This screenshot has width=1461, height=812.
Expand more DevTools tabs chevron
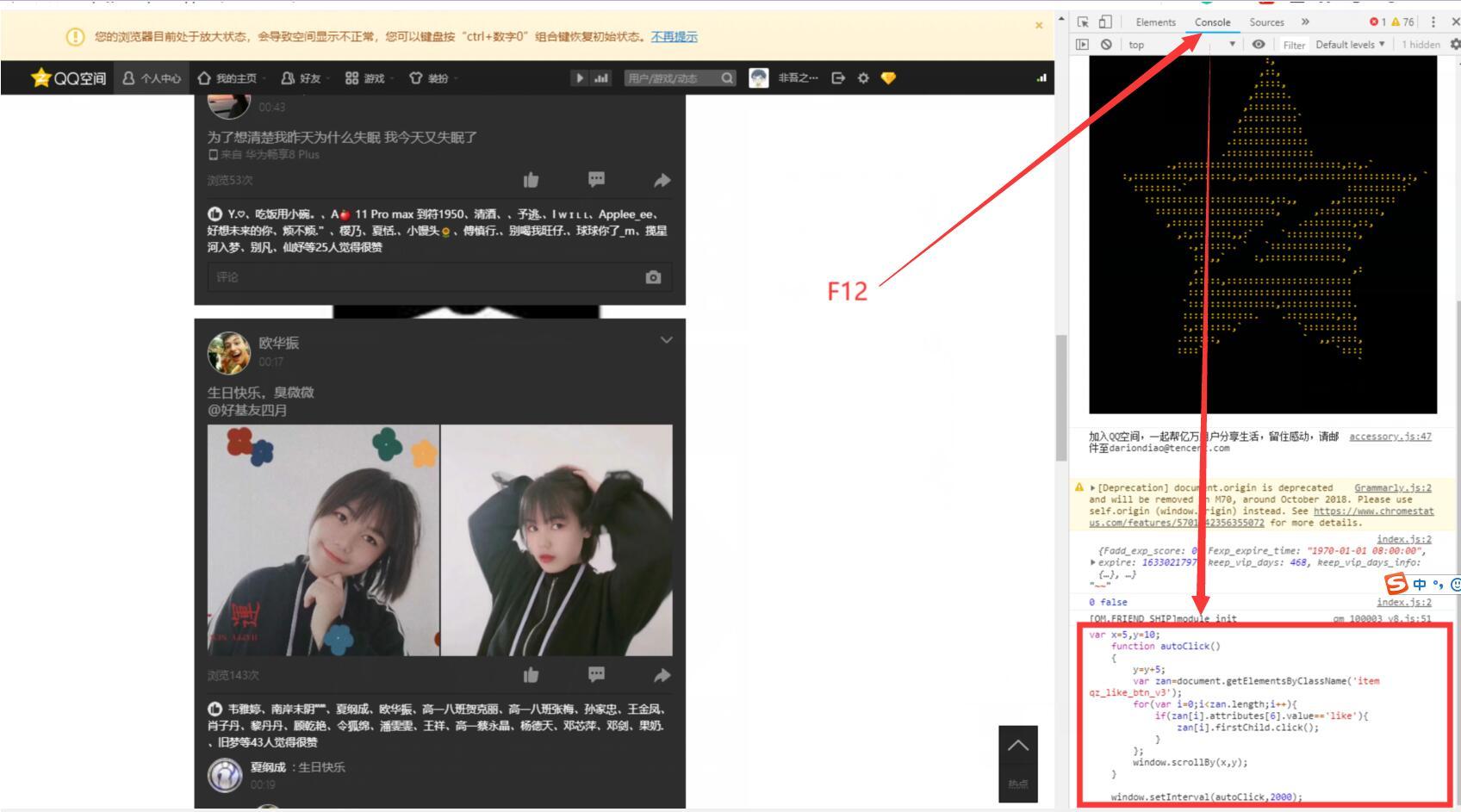pyautogui.click(x=1305, y=22)
